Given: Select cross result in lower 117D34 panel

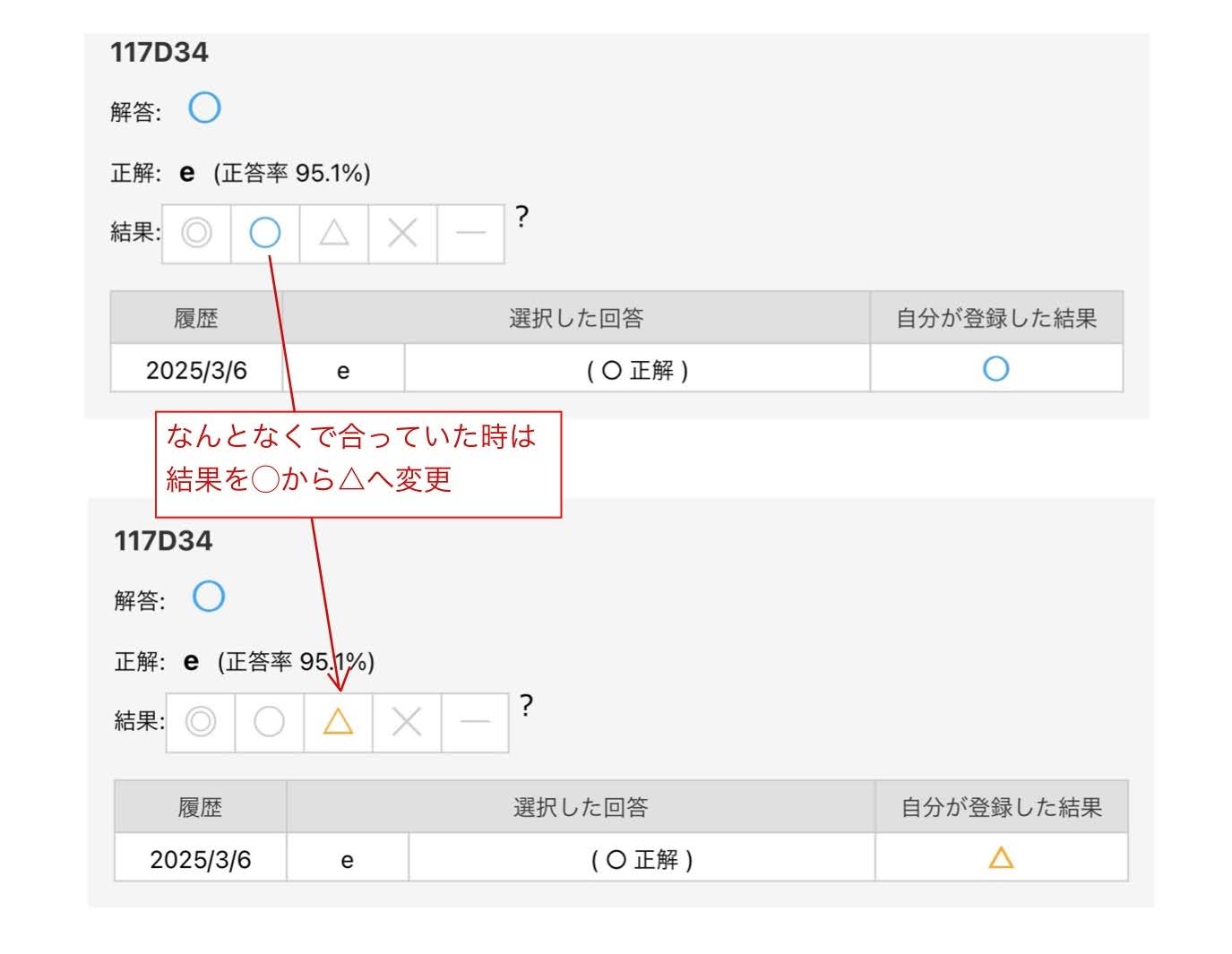Looking at the screenshot, I should point(407,722).
